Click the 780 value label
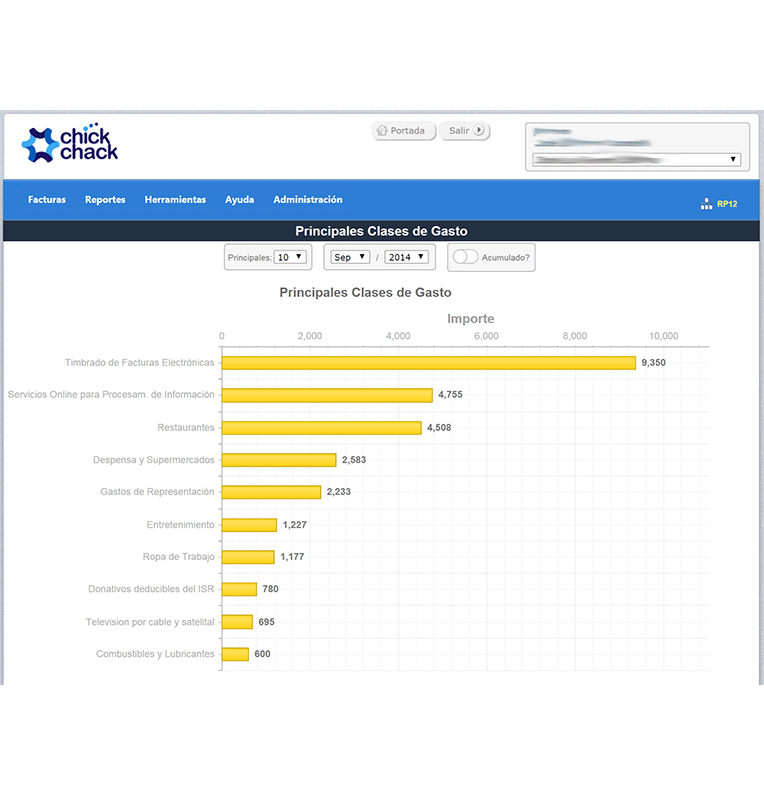 [270, 589]
